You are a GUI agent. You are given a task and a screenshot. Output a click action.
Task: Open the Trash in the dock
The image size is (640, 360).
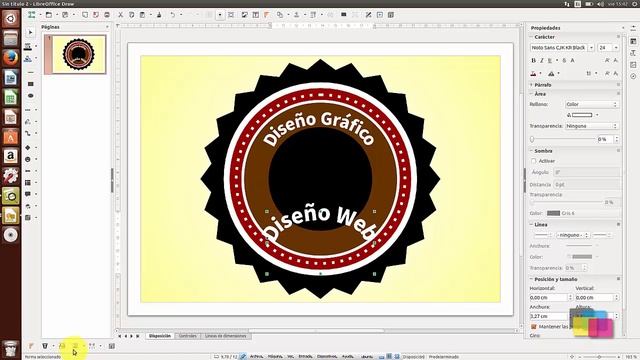[11, 349]
